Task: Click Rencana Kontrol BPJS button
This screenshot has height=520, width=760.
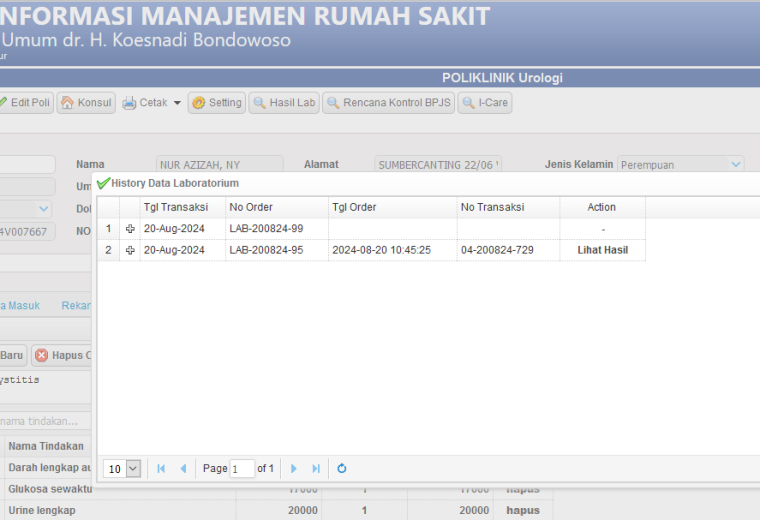Action: click(389, 103)
